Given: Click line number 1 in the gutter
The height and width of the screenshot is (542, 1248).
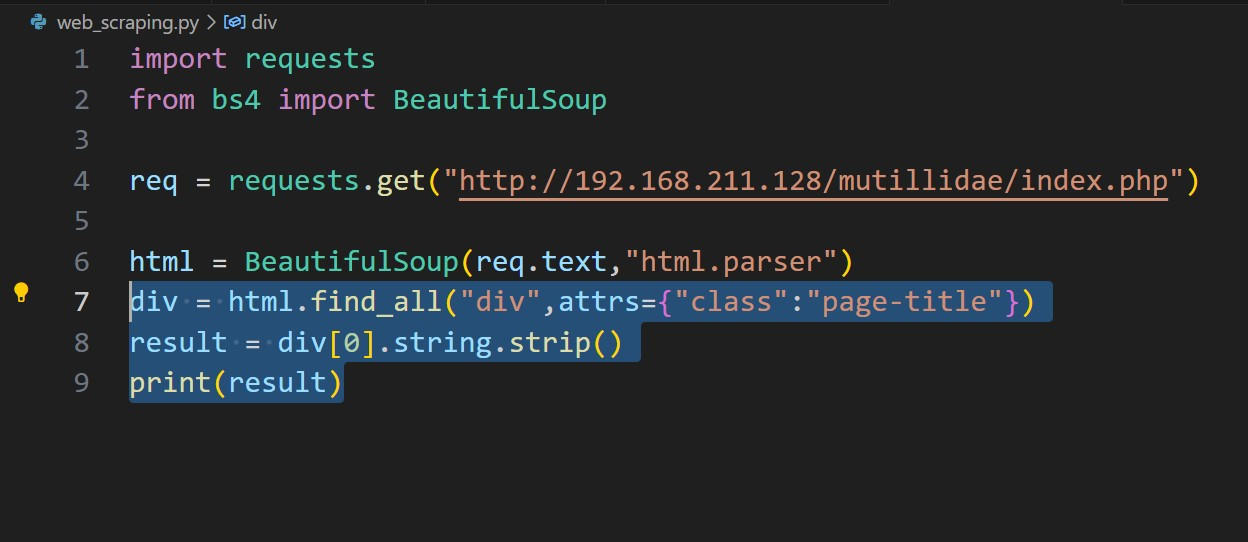Looking at the screenshot, I should [80, 59].
